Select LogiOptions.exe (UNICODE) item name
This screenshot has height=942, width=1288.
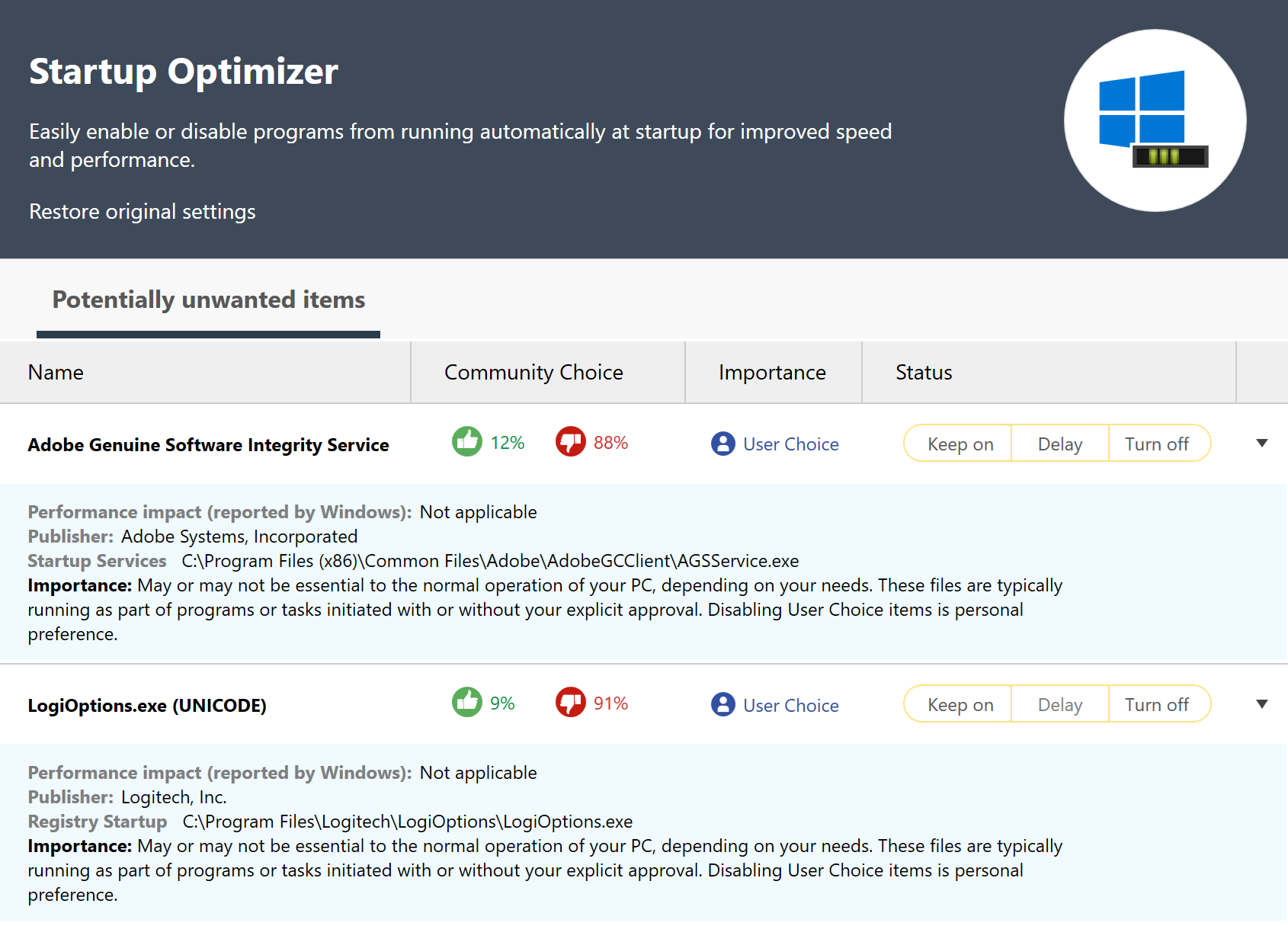click(147, 706)
